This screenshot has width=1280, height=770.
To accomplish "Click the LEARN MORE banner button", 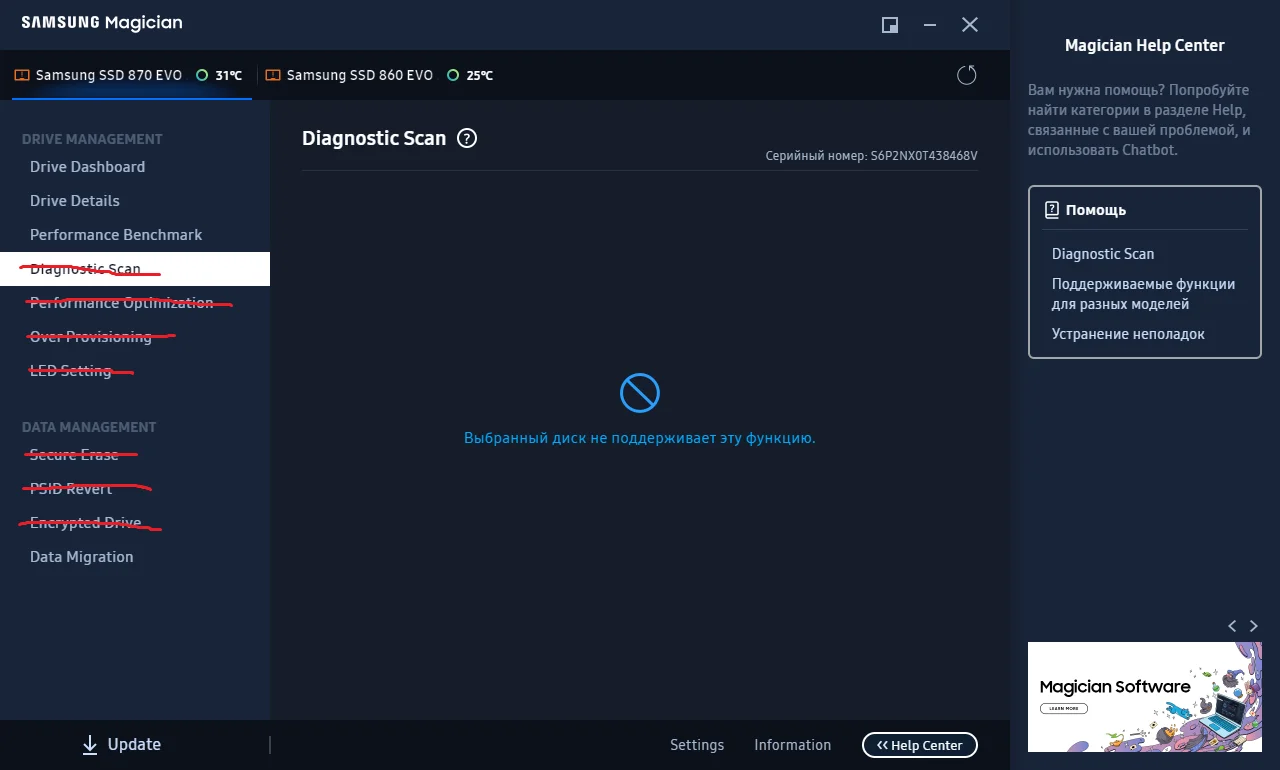I will click(x=1064, y=708).
